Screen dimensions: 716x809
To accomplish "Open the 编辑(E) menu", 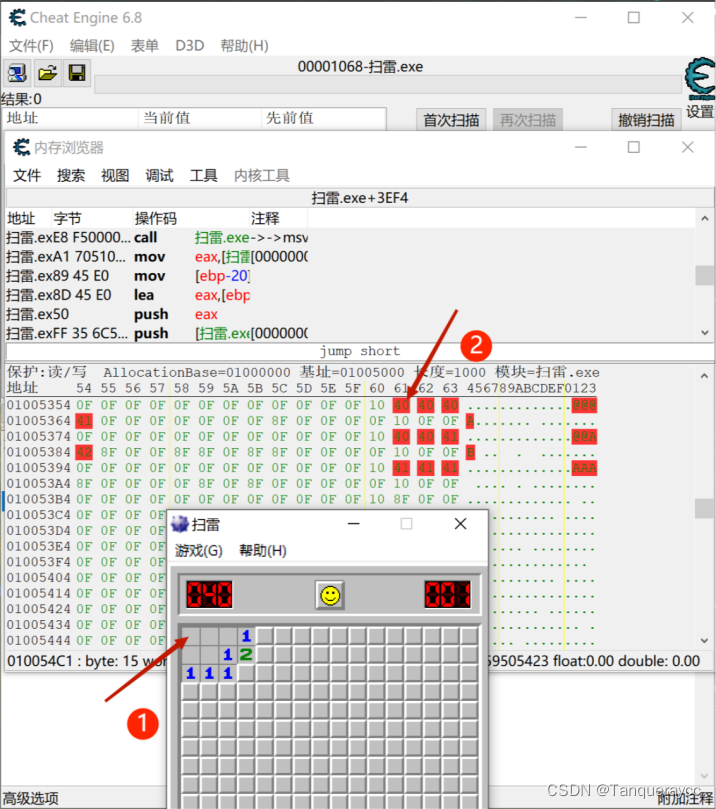I will [x=92, y=46].
